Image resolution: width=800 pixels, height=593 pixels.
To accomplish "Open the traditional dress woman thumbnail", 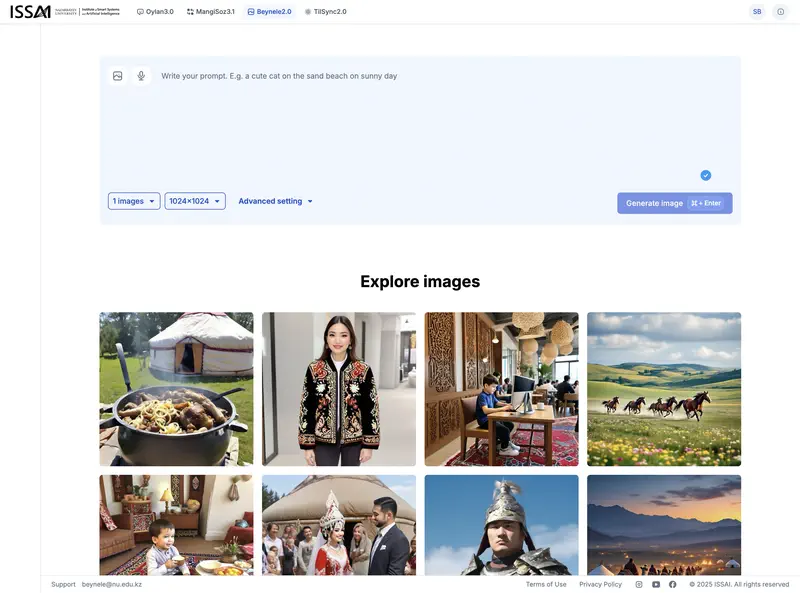I will pos(338,388).
